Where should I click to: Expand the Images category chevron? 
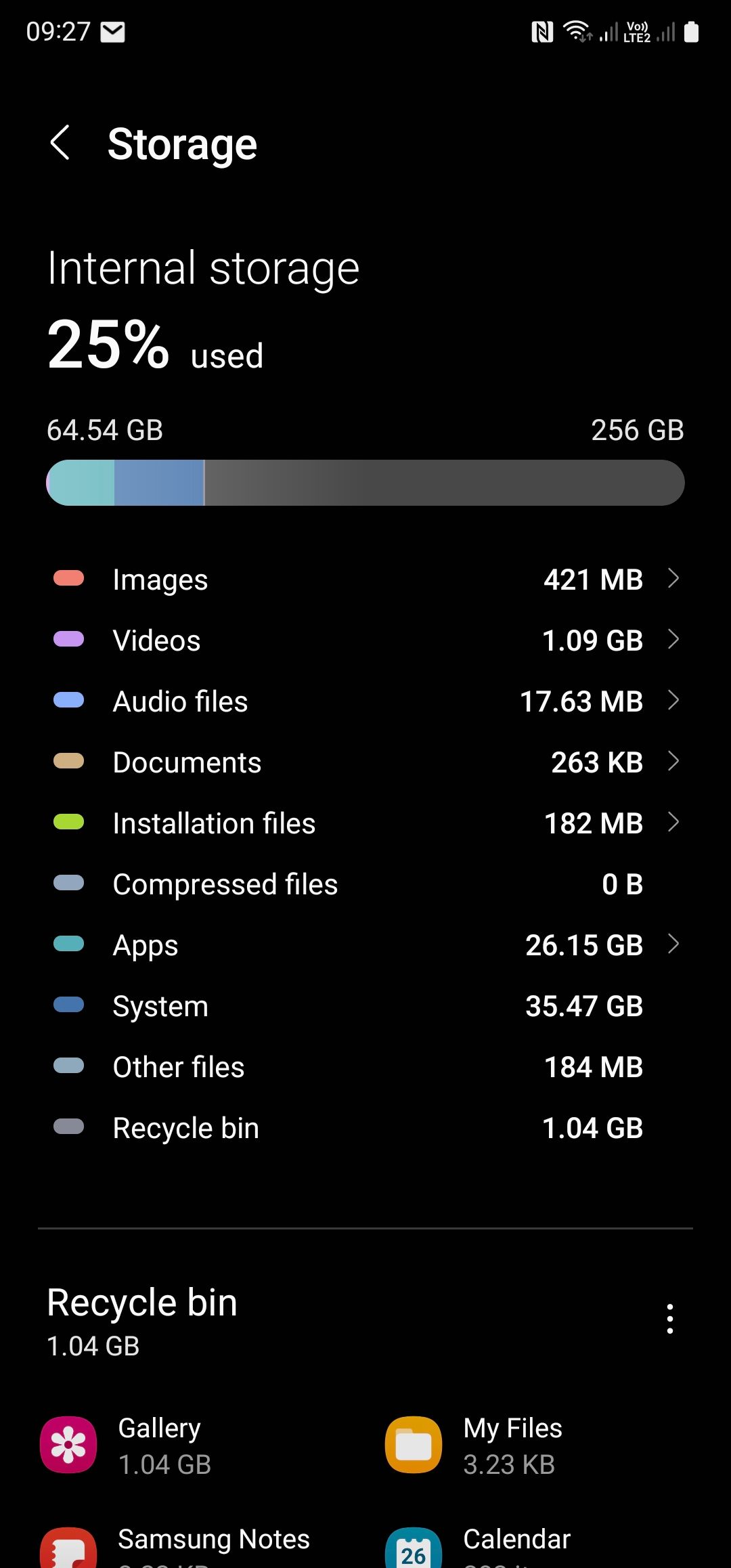[673, 579]
